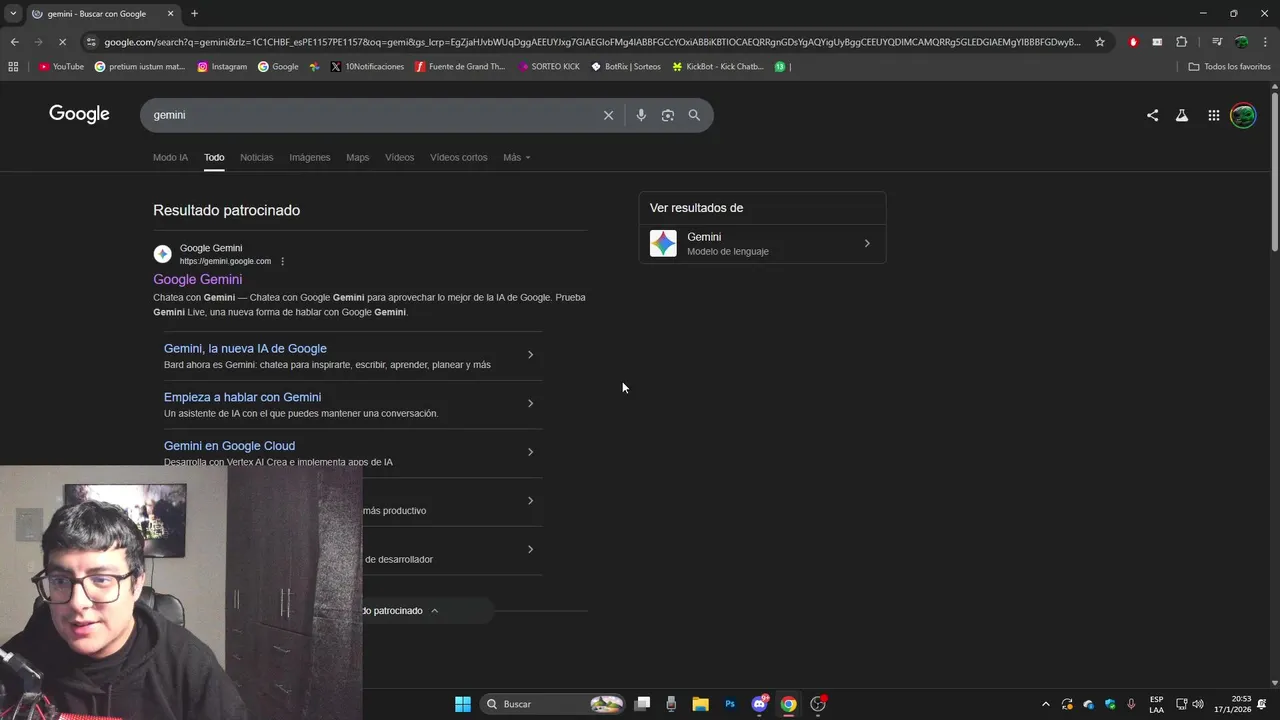Clear the search box with the X icon

608,115
